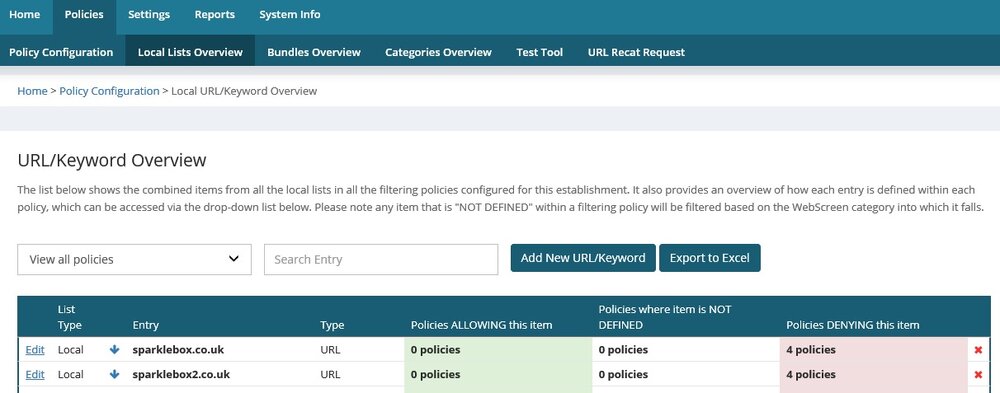Delete sparklebox.co.uk entry with red X
The image size is (1000, 393).
click(x=978, y=350)
